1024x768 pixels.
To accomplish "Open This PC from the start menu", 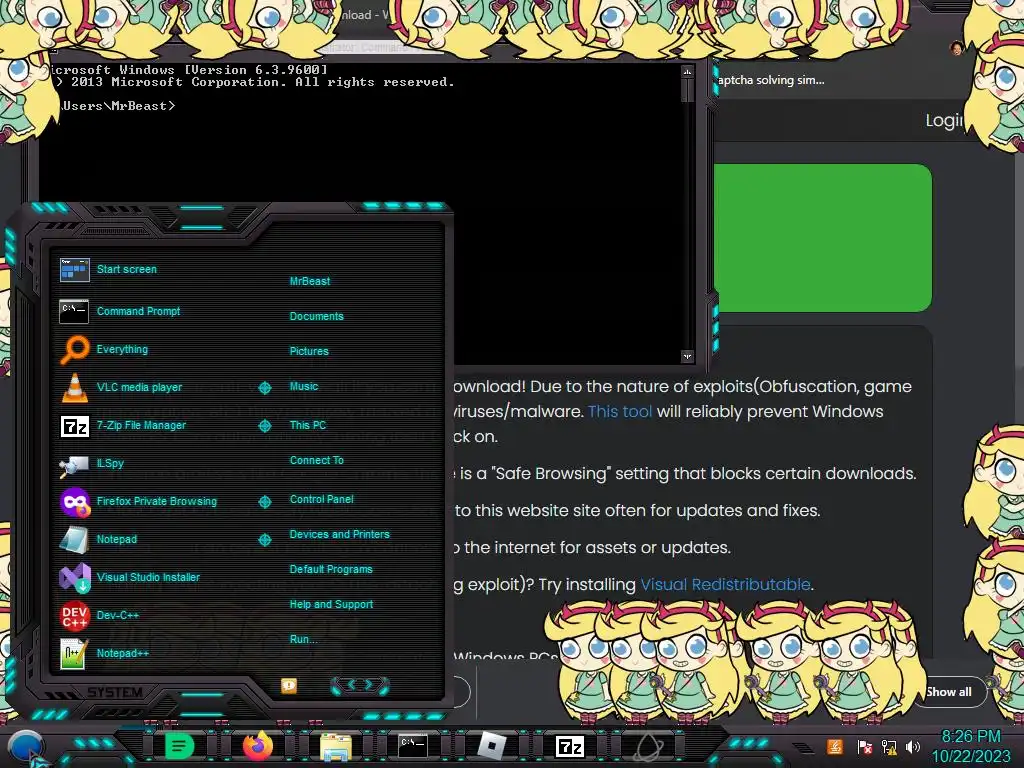I will (308, 424).
